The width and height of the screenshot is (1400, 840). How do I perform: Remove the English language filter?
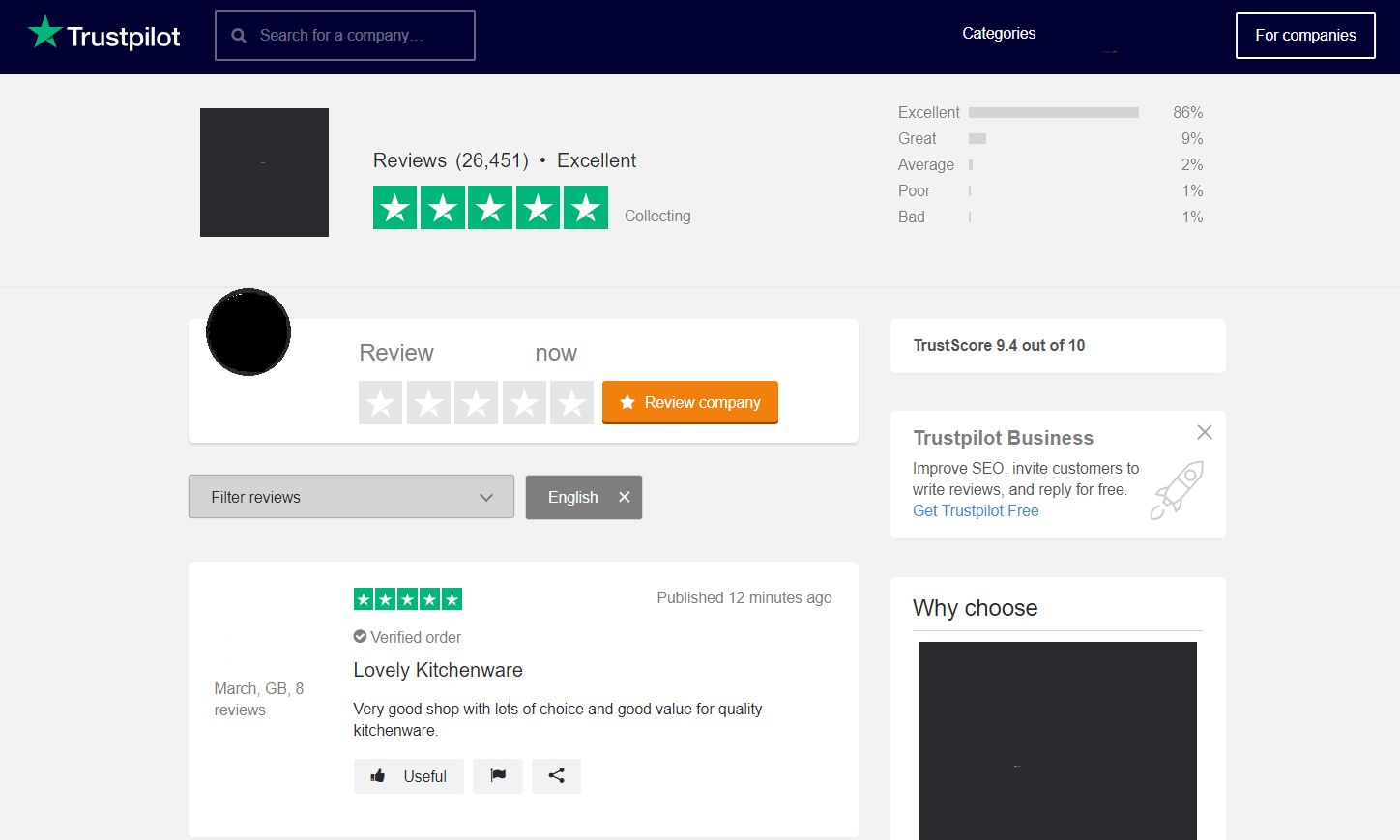(625, 497)
